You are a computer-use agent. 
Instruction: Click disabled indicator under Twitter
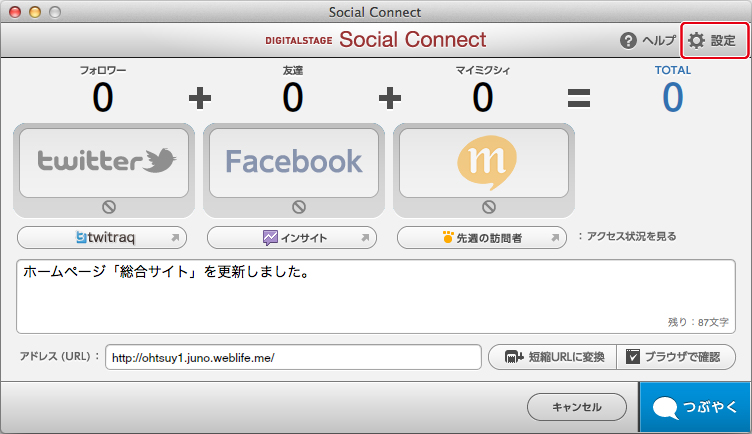point(109,207)
